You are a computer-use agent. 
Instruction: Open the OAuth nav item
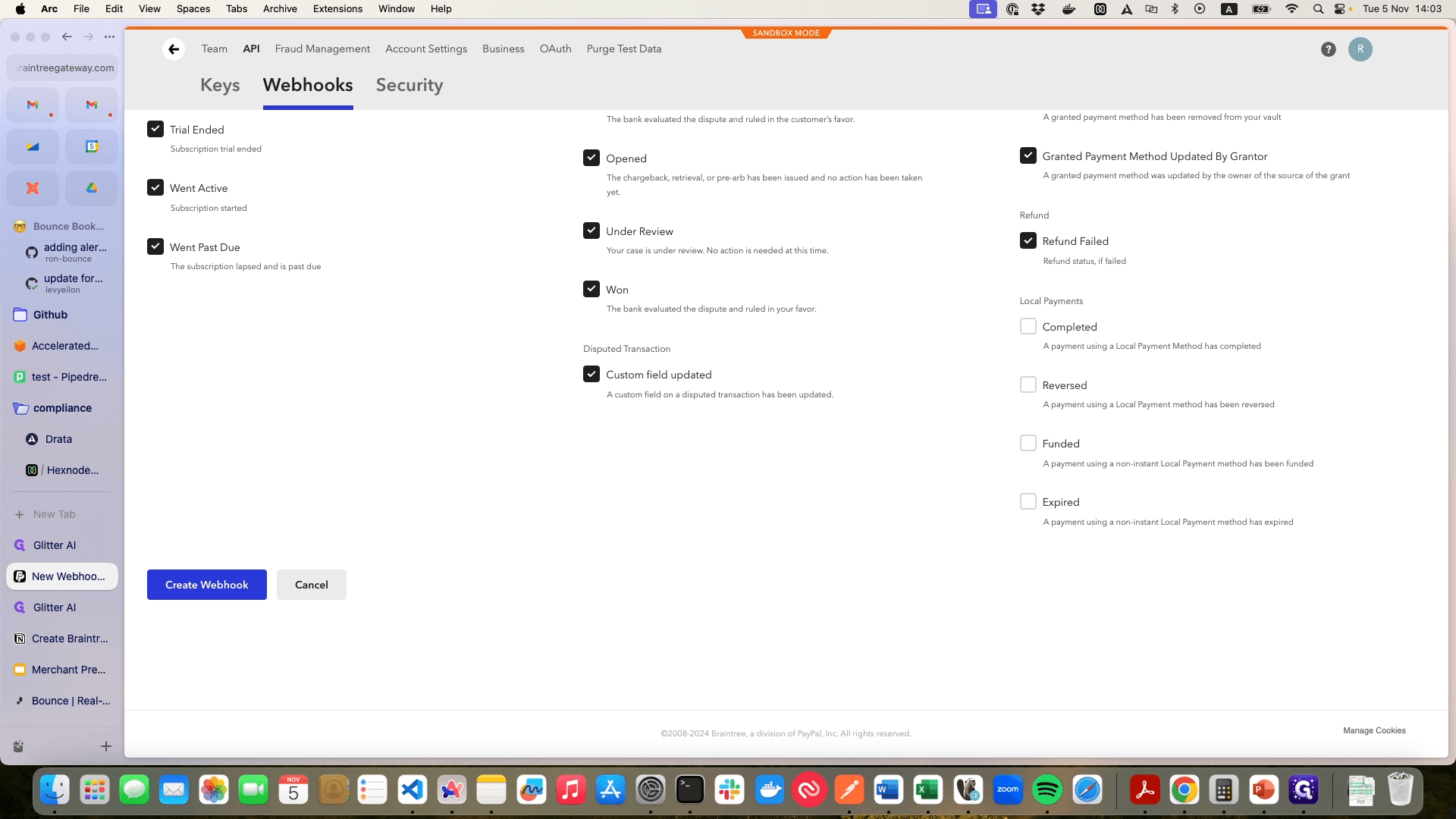click(555, 49)
